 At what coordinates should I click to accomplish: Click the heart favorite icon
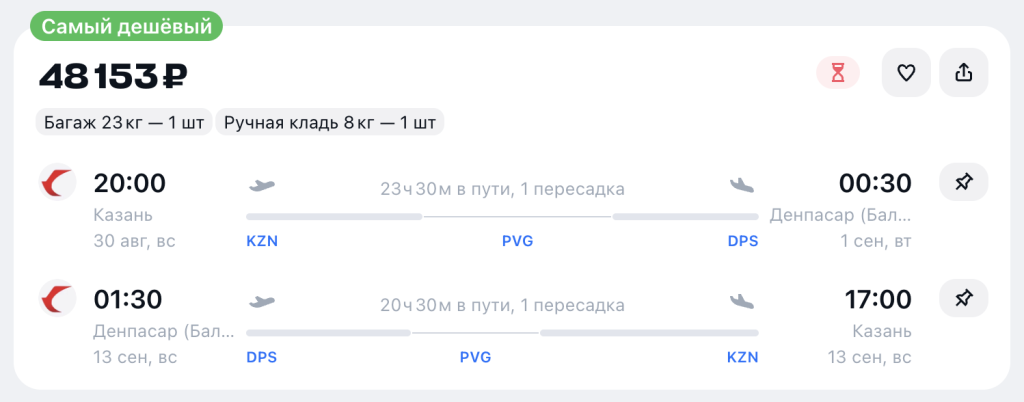(x=906, y=73)
